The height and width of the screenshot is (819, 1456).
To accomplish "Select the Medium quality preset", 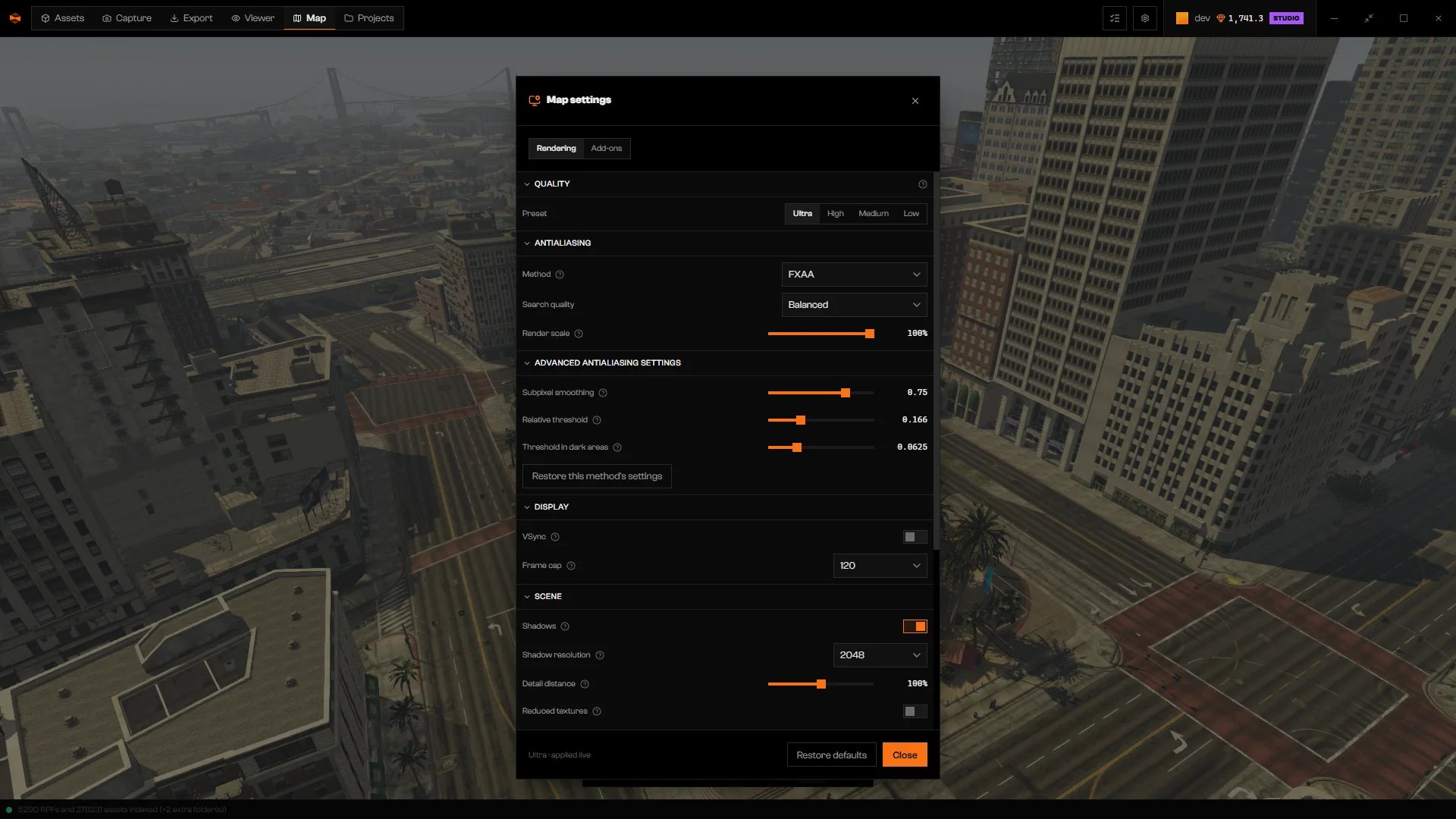I will point(873,214).
